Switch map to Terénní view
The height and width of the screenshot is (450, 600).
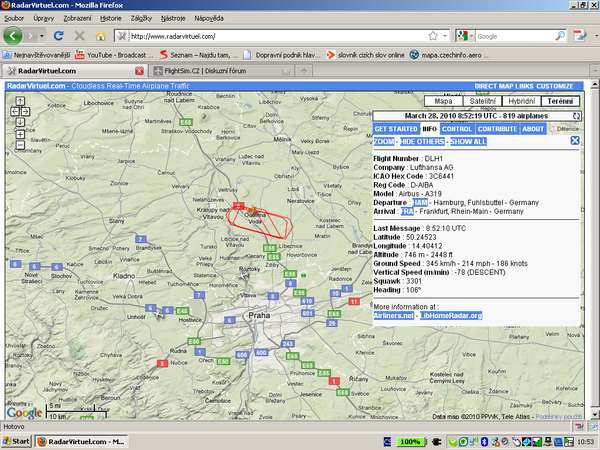pos(560,101)
